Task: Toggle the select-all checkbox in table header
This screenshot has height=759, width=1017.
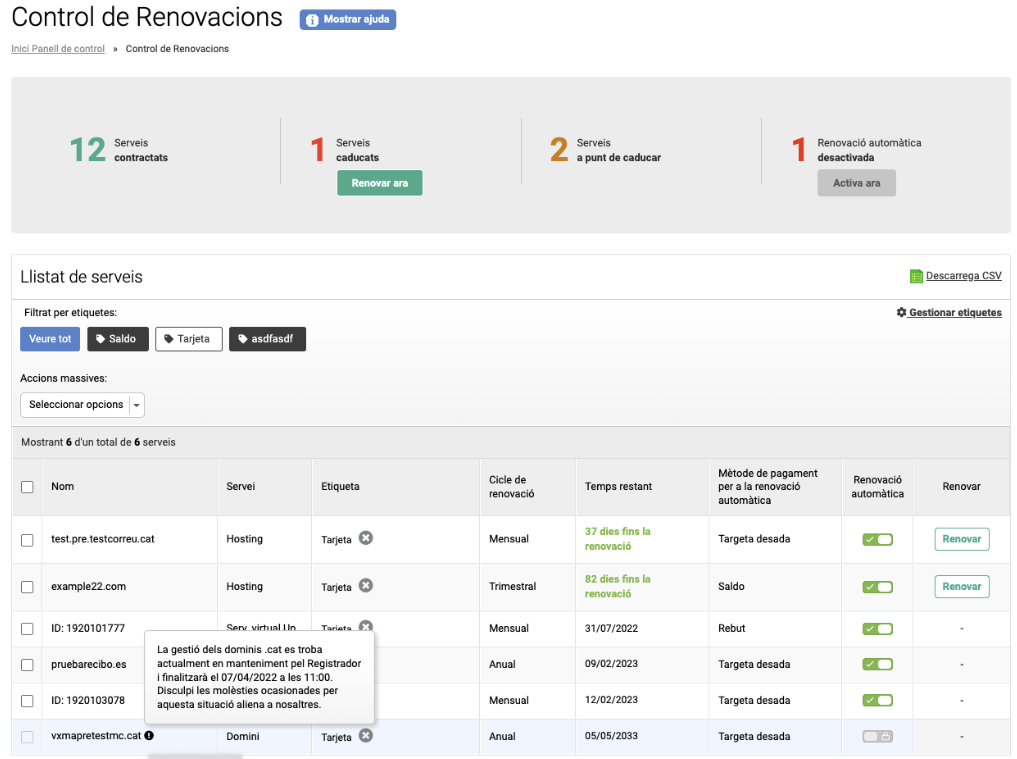Action: pyautogui.click(x=27, y=487)
